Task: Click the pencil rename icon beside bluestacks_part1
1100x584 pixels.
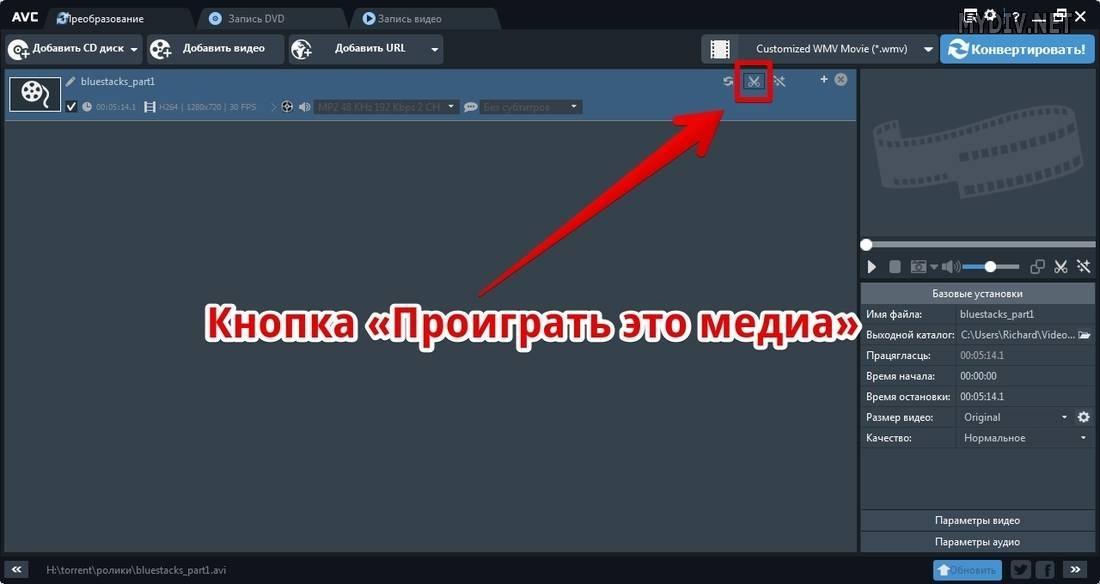Action: click(x=70, y=81)
